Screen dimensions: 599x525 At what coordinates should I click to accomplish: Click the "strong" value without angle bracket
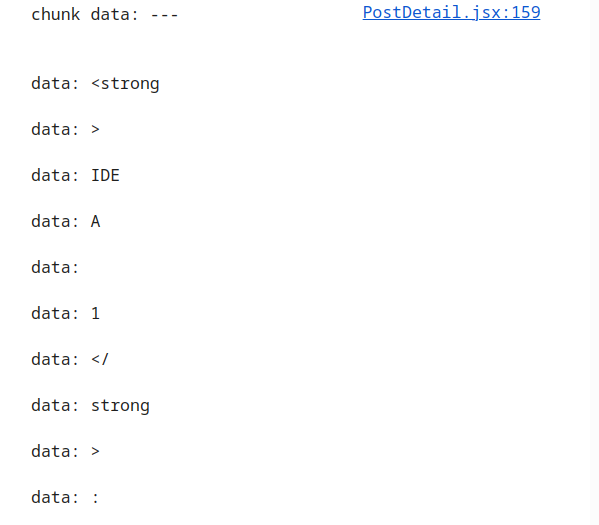[120, 406]
